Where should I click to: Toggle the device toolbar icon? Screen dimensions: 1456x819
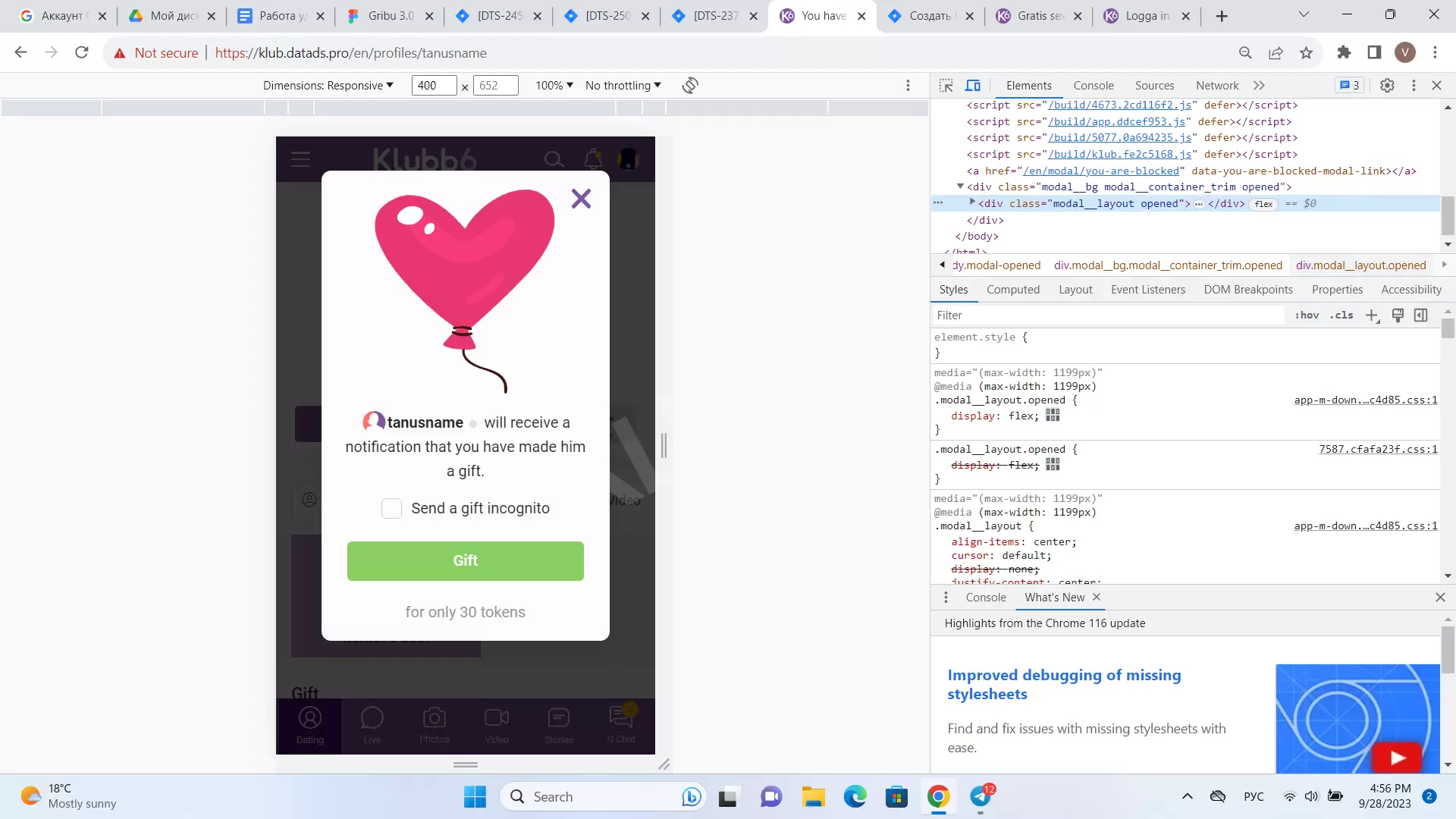pyautogui.click(x=973, y=86)
